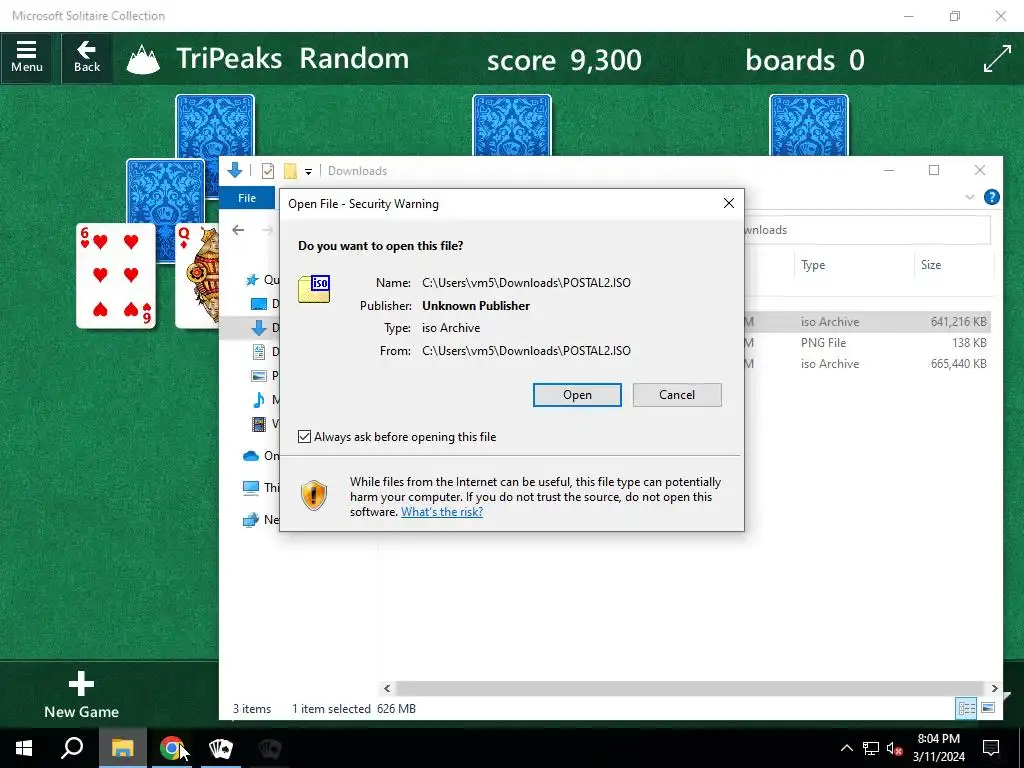Screen dimensions: 1024x768
Task: Select This PC in navigation pane
Action: pos(251,487)
